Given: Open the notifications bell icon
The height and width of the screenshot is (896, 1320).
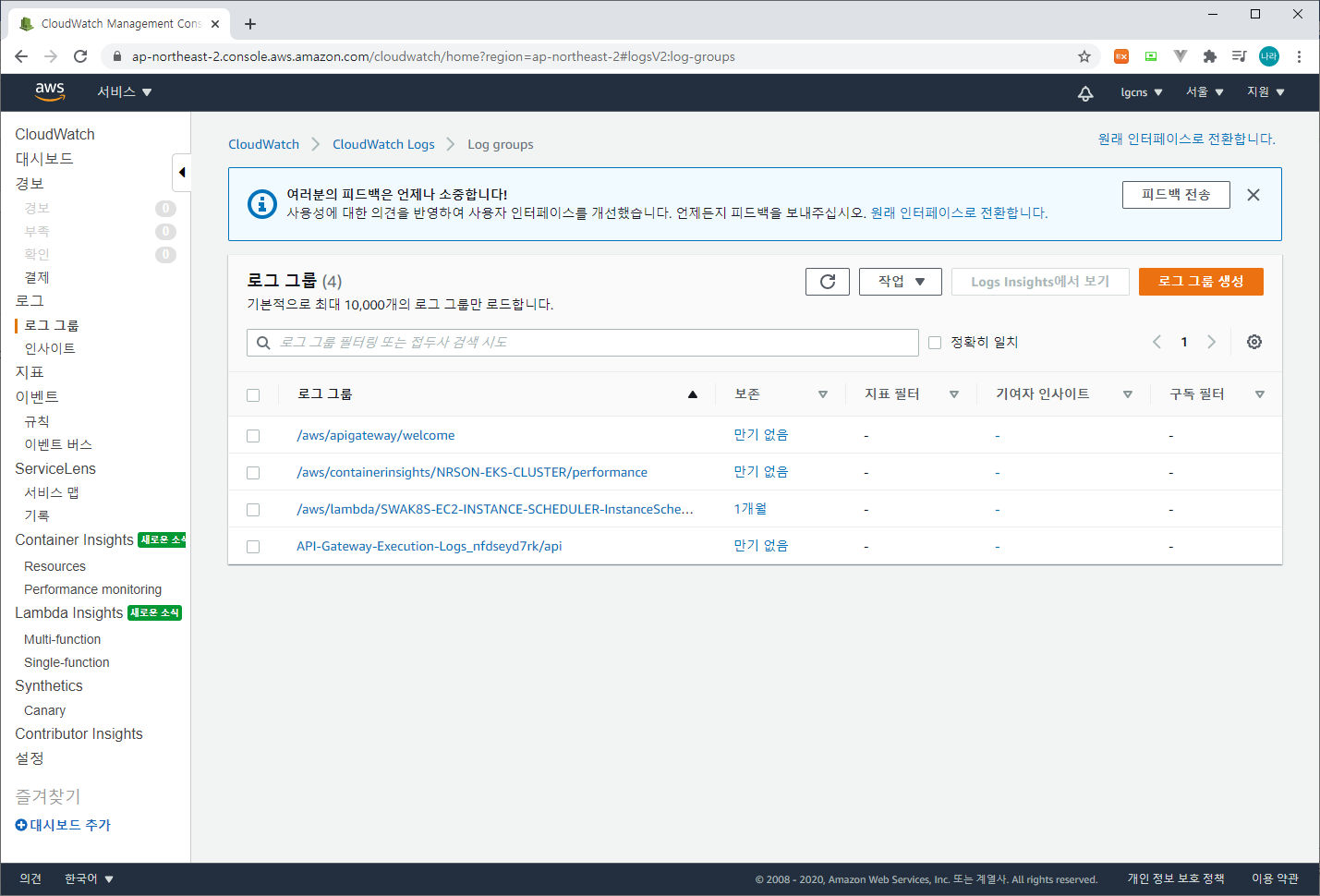Looking at the screenshot, I should [1085, 92].
